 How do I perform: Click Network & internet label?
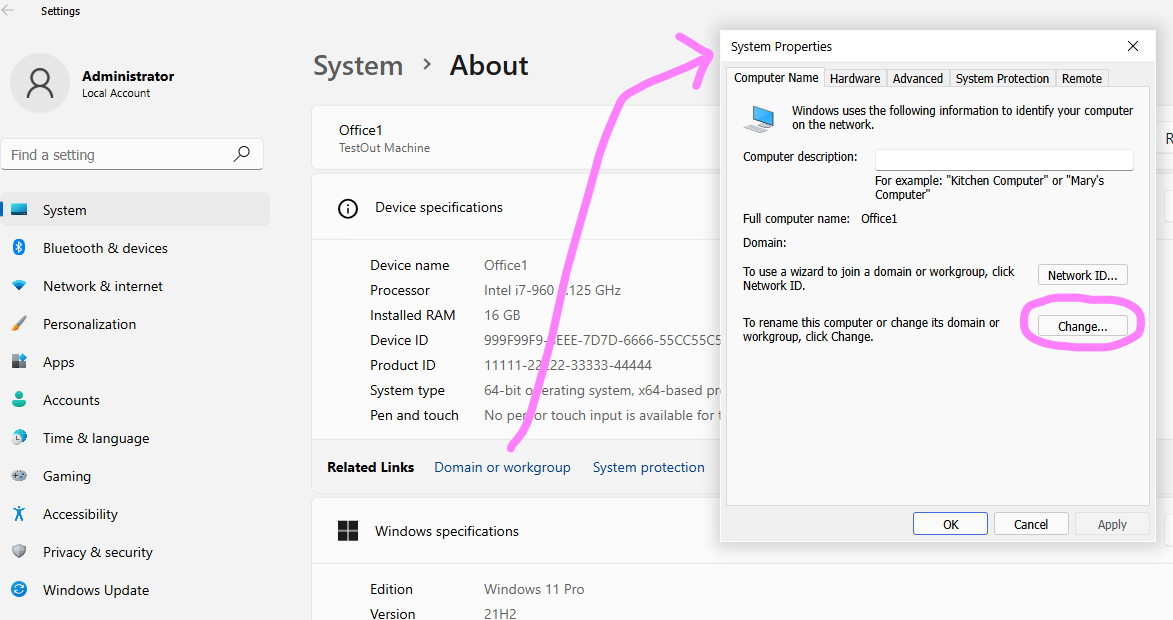(102, 286)
